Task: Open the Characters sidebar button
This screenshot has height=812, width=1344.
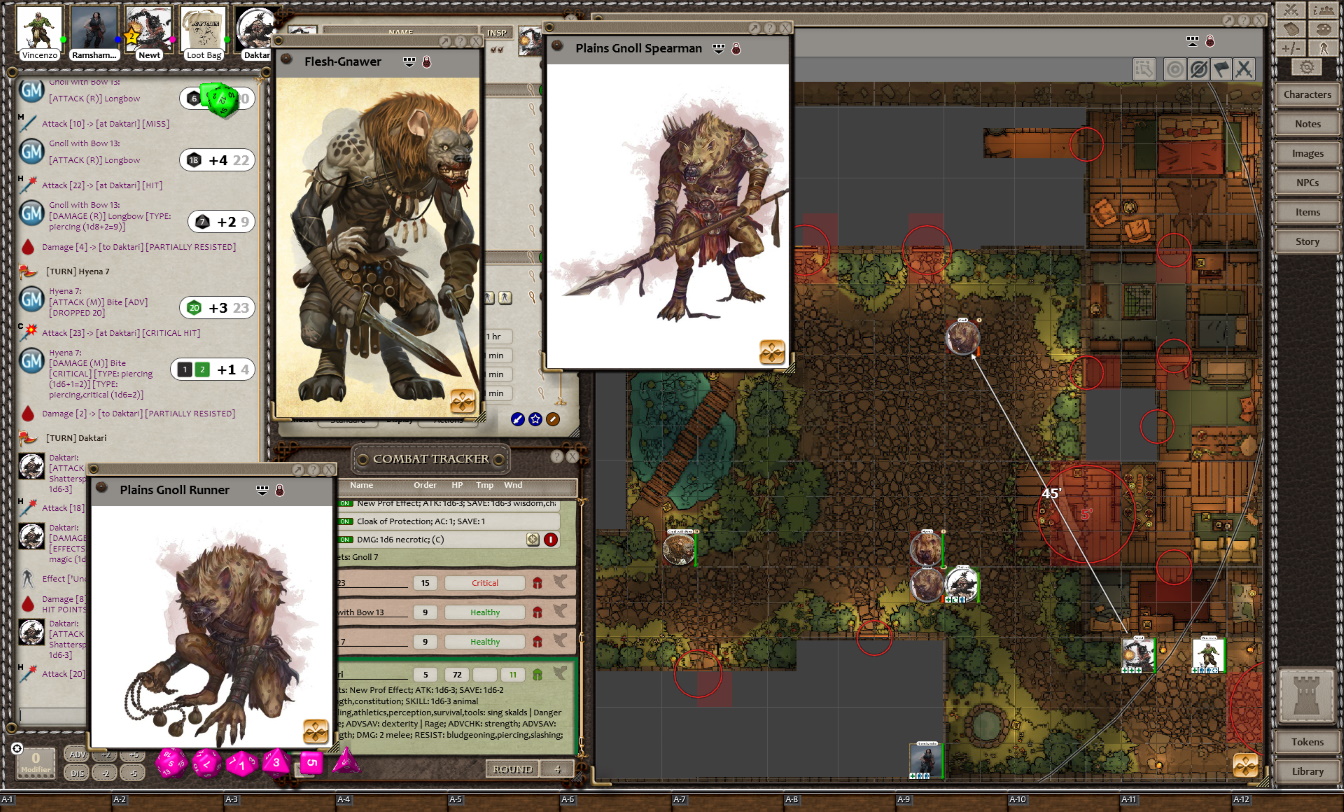Action: (x=1307, y=94)
